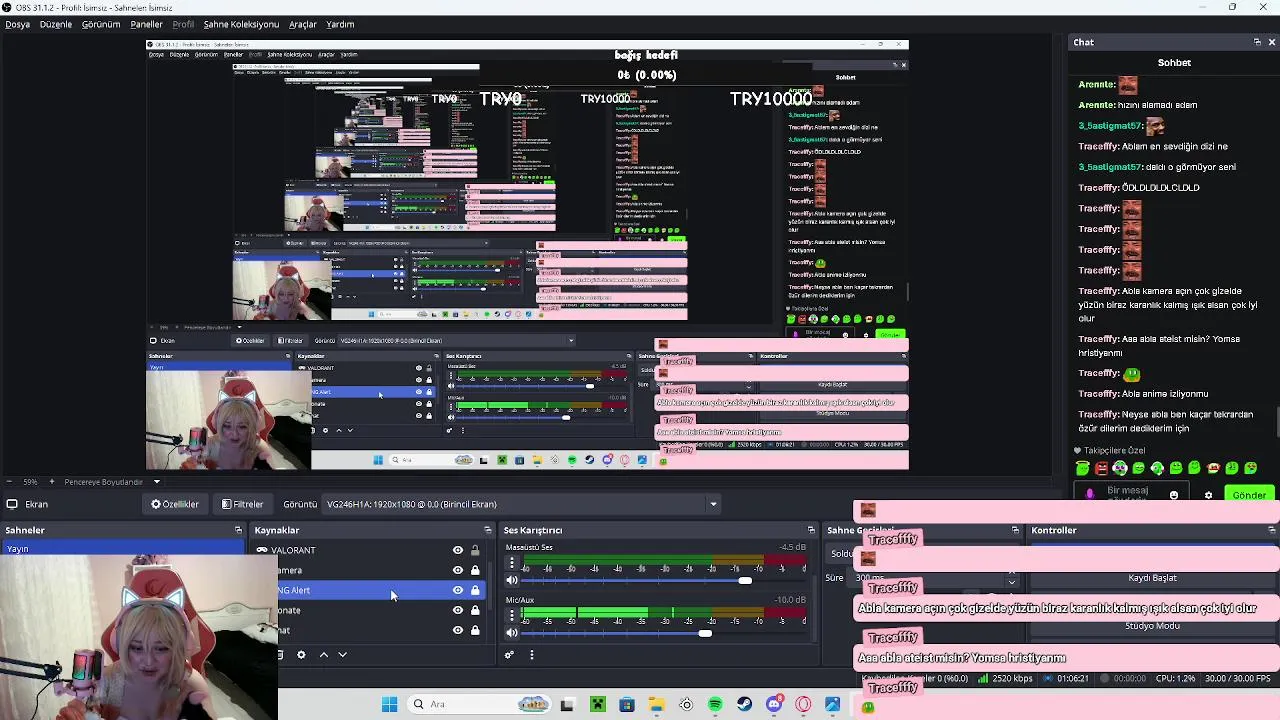Expand the display capture screen dropdown
This screenshot has width=1280, height=720.
point(522,504)
